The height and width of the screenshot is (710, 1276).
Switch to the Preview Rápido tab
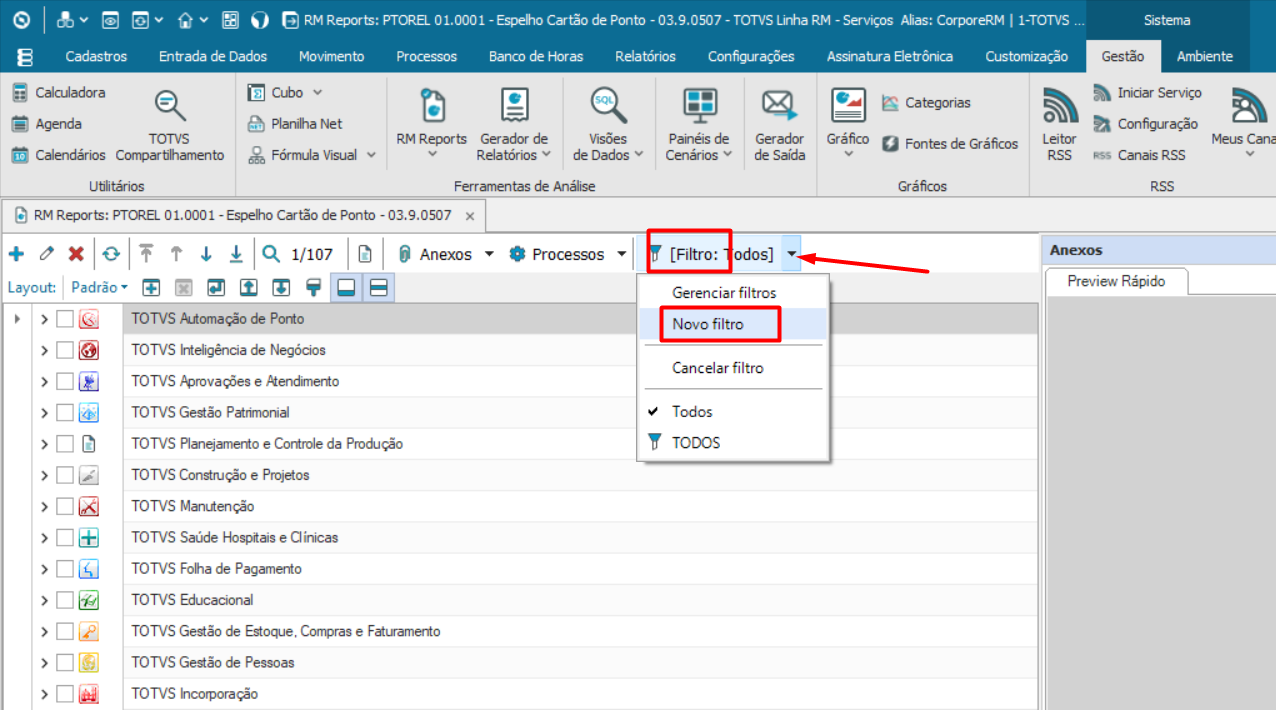pyautogui.click(x=1116, y=281)
